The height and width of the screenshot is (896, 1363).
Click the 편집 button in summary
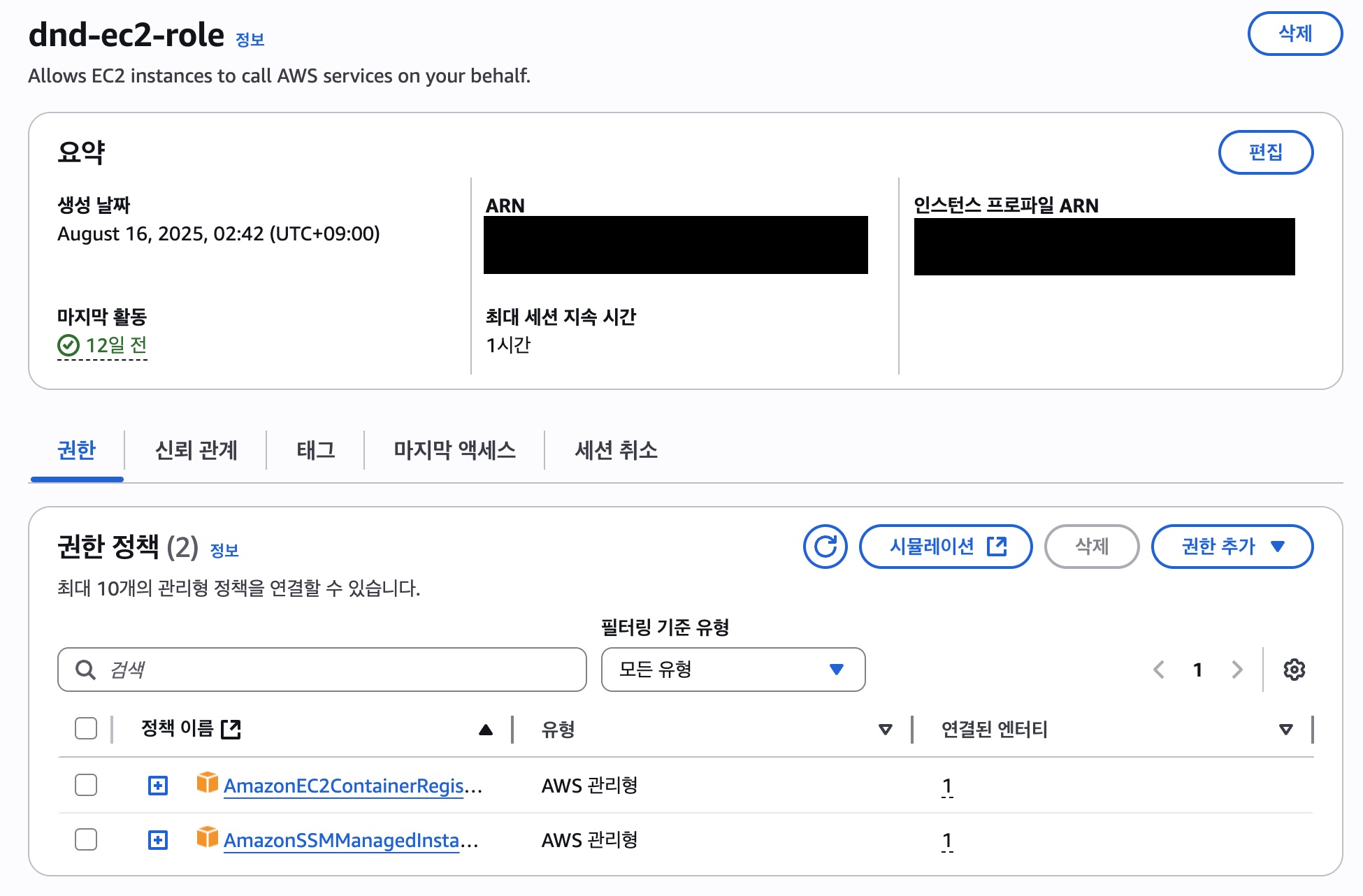[1265, 152]
